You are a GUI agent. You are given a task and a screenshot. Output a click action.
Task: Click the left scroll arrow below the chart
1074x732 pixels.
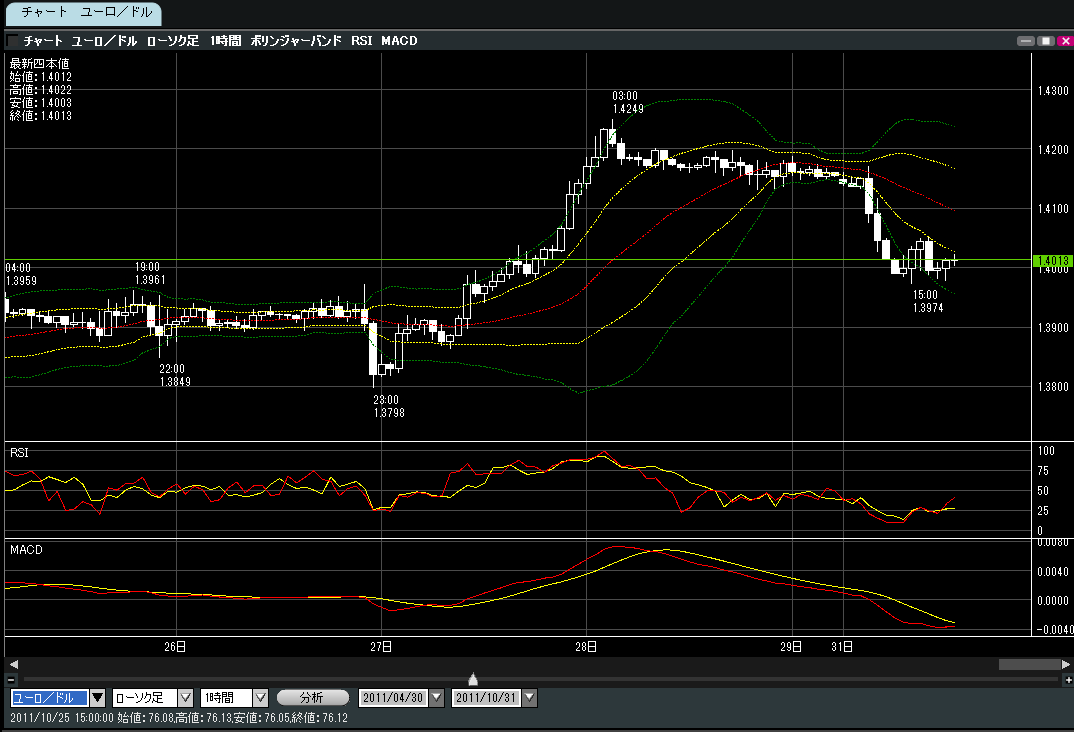[12, 664]
